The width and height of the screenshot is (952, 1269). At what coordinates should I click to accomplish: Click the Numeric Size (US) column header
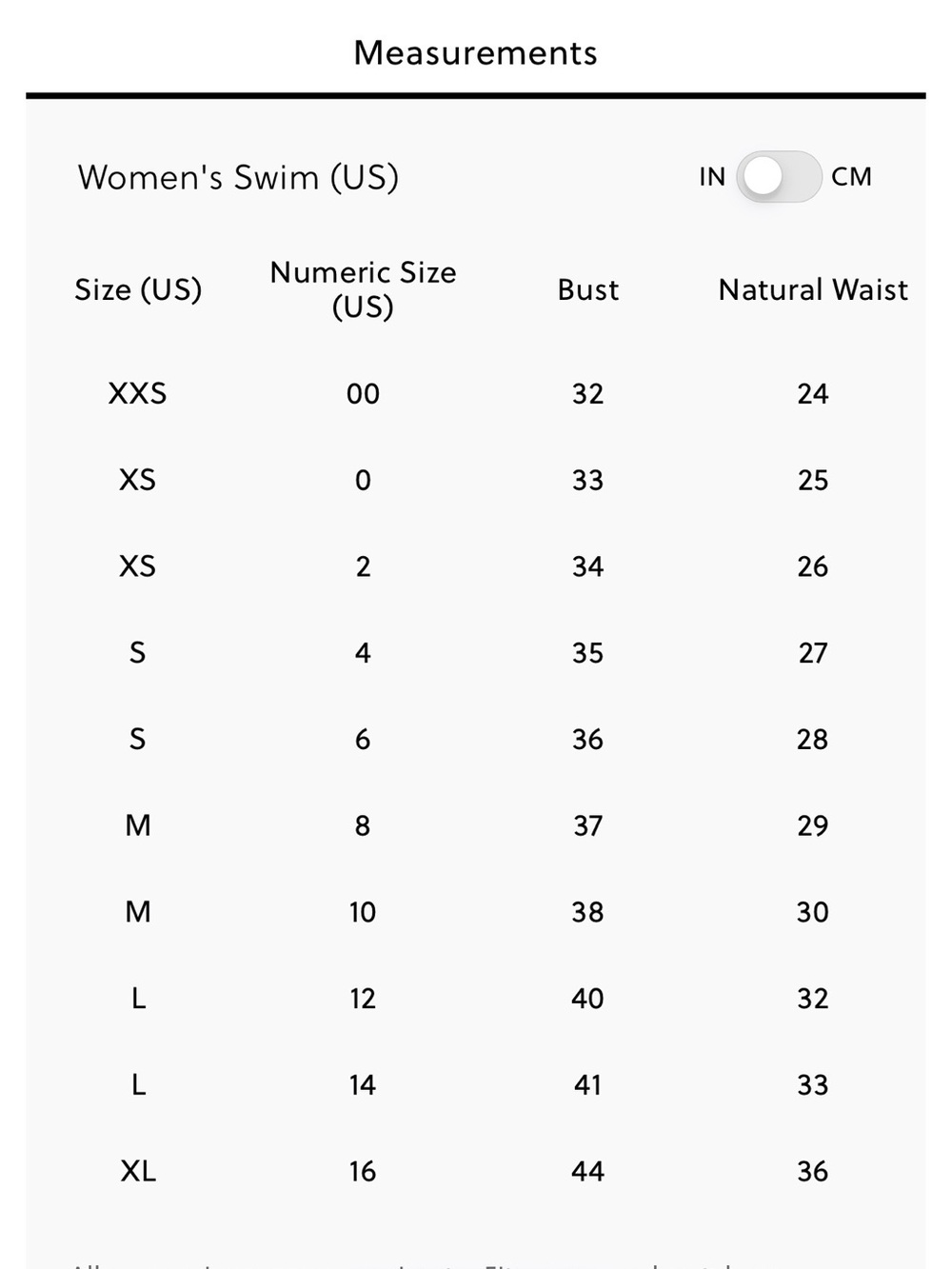[x=363, y=289]
